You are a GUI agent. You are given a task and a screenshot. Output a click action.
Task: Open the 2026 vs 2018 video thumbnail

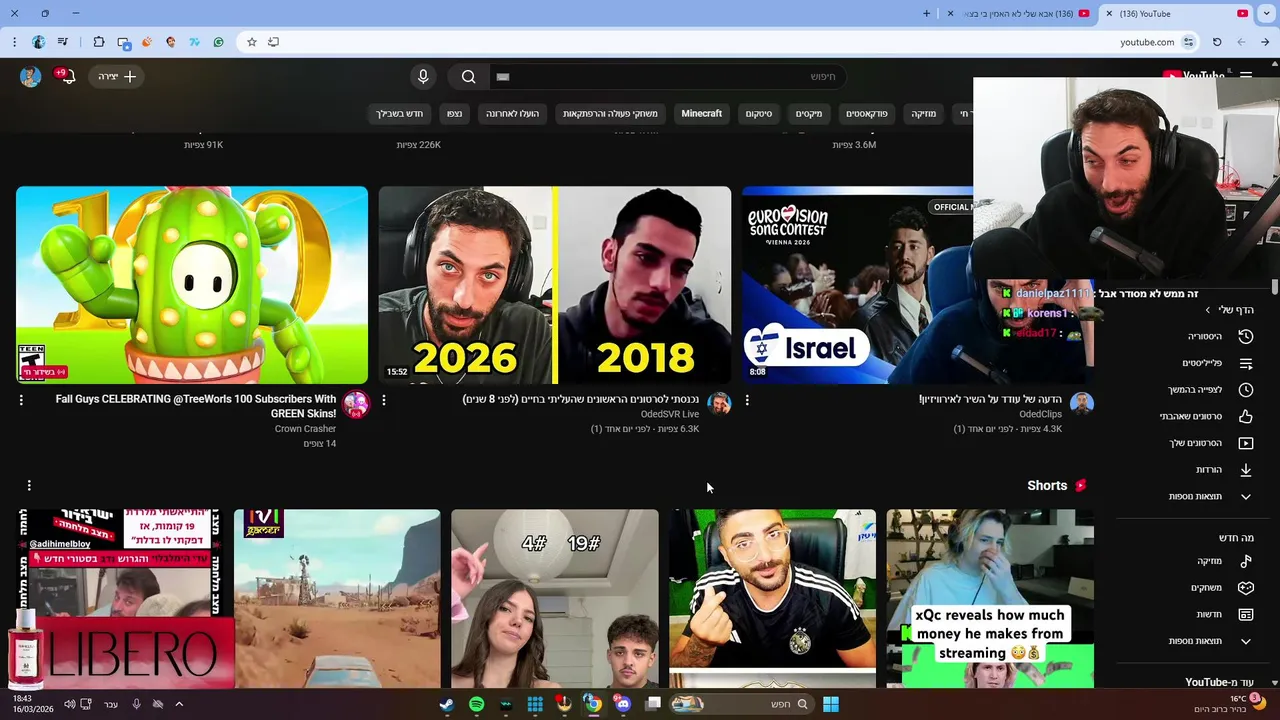(555, 285)
